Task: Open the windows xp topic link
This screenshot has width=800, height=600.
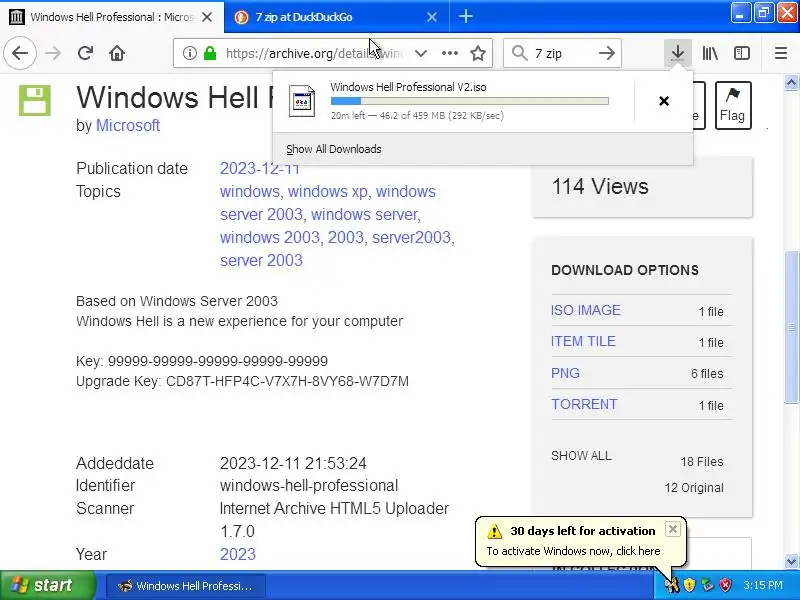Action: (x=328, y=191)
